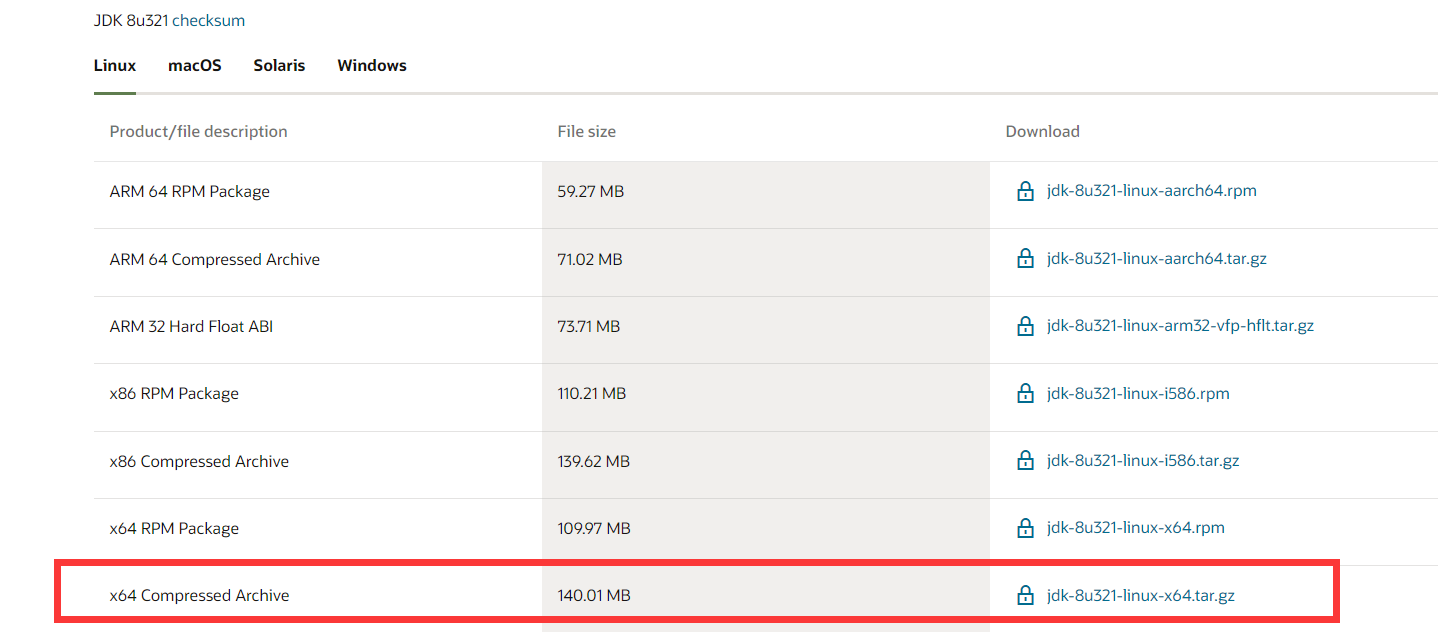1448x632 pixels.
Task: Click the 'Download' column header
Action: click(x=1043, y=132)
